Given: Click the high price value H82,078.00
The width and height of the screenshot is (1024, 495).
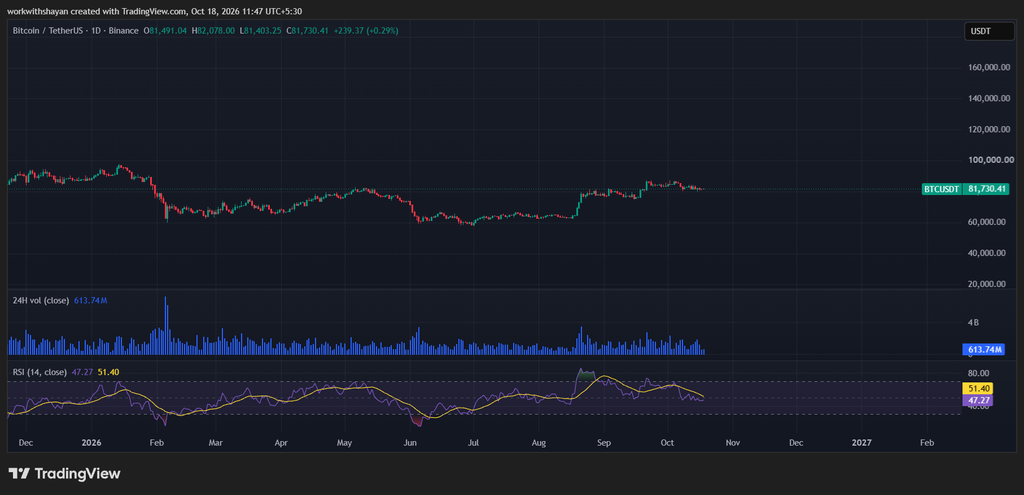Looking at the screenshot, I should pyautogui.click(x=213, y=30).
